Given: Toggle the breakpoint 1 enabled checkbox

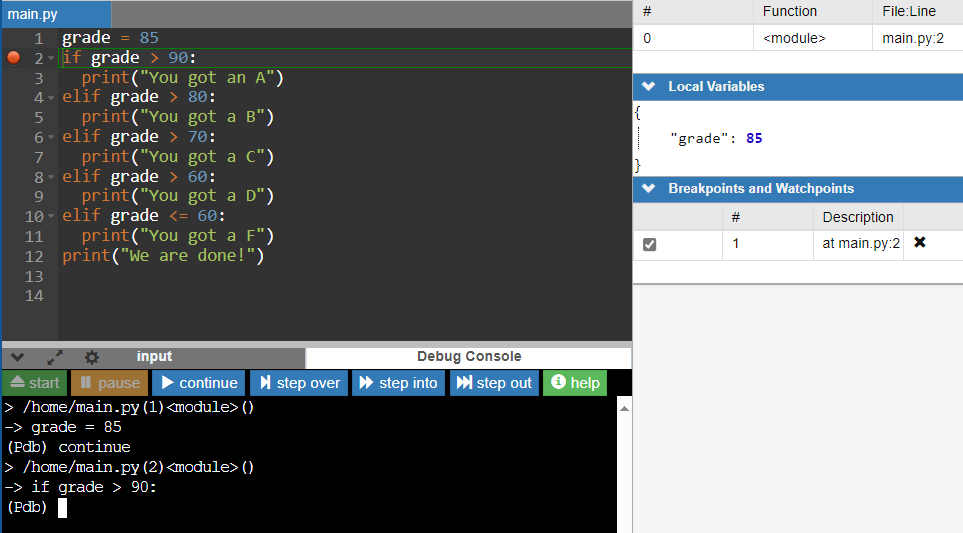Looking at the screenshot, I should coord(649,244).
